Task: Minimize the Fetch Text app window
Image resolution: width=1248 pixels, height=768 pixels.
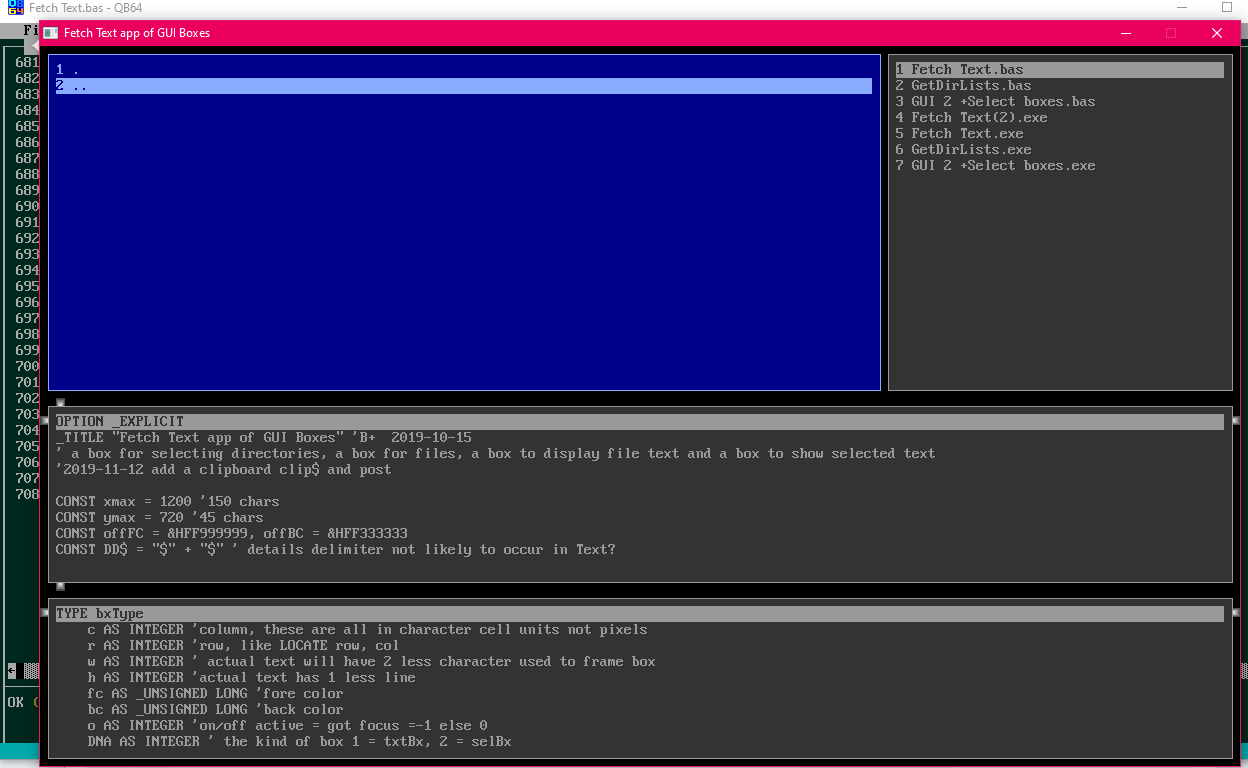Action: [x=1125, y=33]
